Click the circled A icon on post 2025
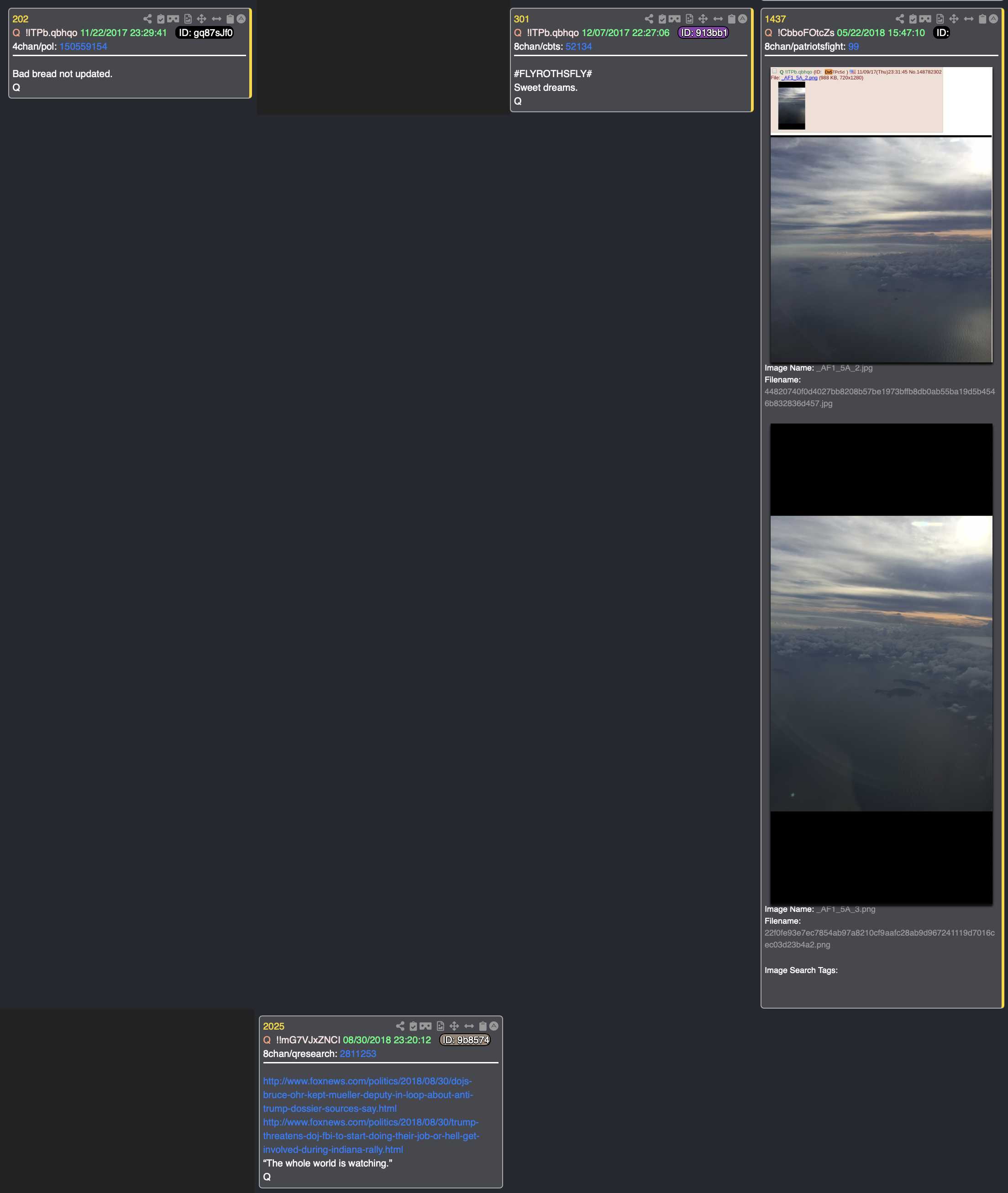The width and height of the screenshot is (1008, 1193). point(493,1026)
